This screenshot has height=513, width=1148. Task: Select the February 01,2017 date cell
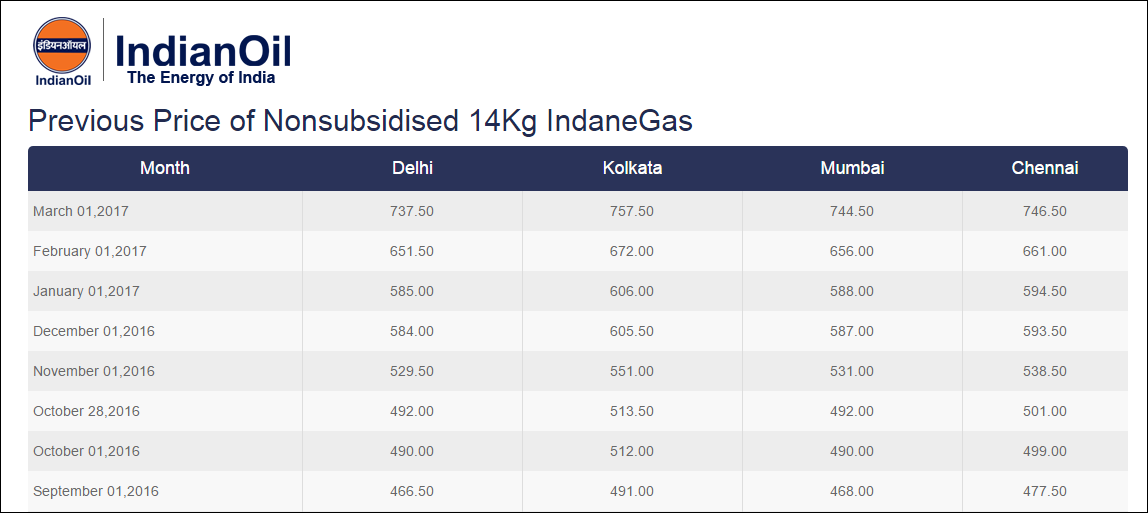coord(90,251)
